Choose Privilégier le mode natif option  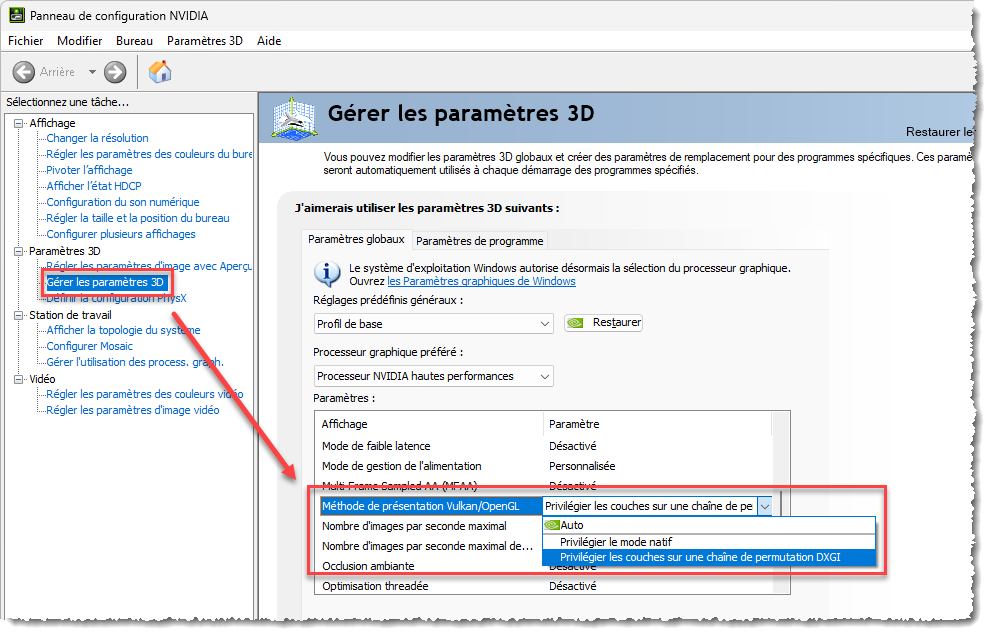[709, 542]
